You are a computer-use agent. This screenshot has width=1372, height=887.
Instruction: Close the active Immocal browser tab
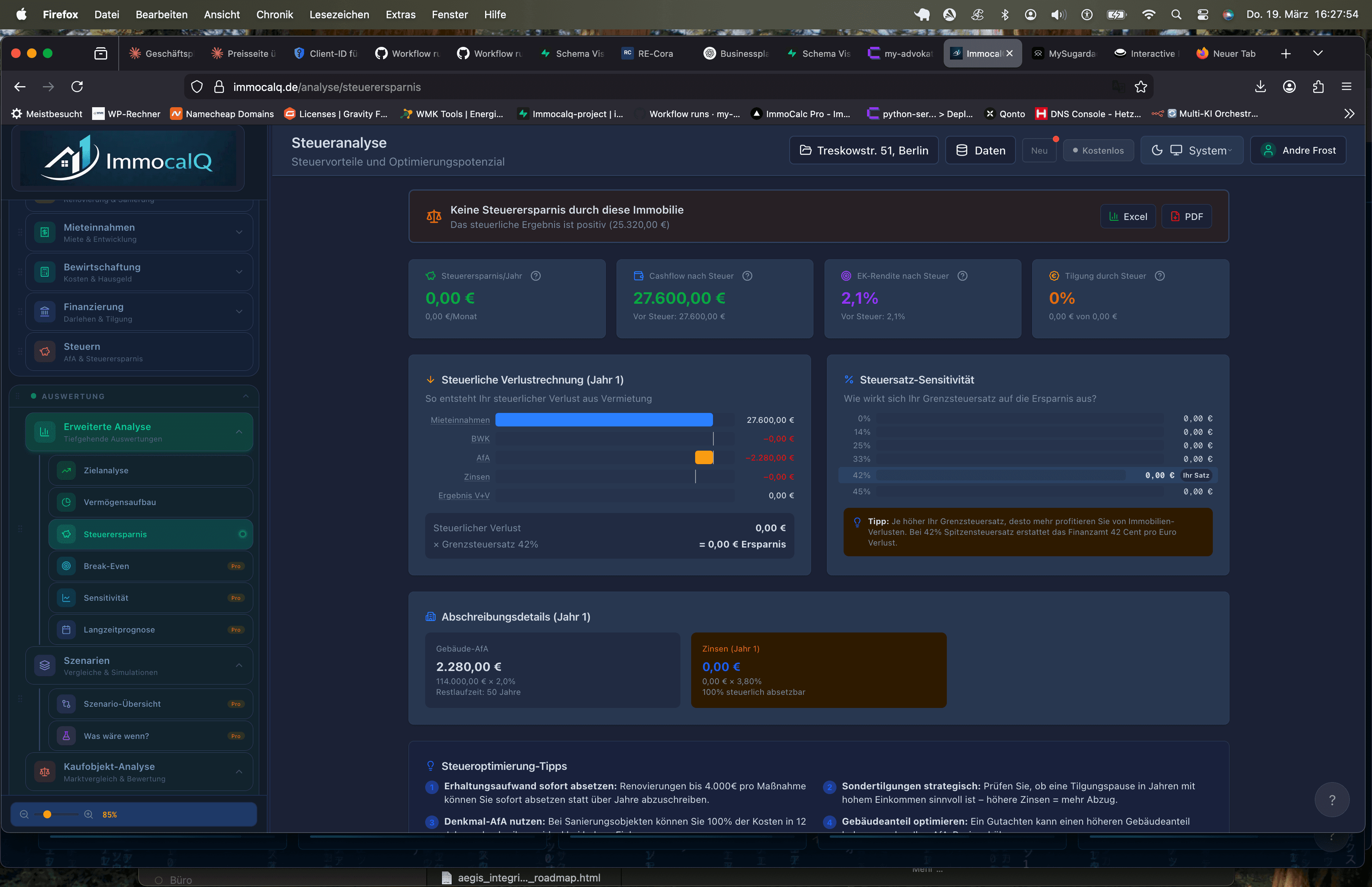coord(1009,54)
